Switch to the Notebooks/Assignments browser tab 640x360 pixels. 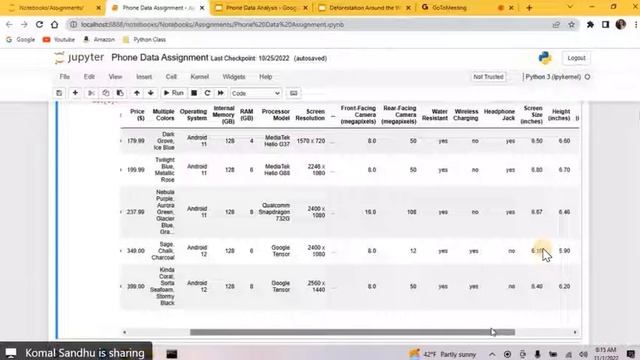(x=51, y=8)
